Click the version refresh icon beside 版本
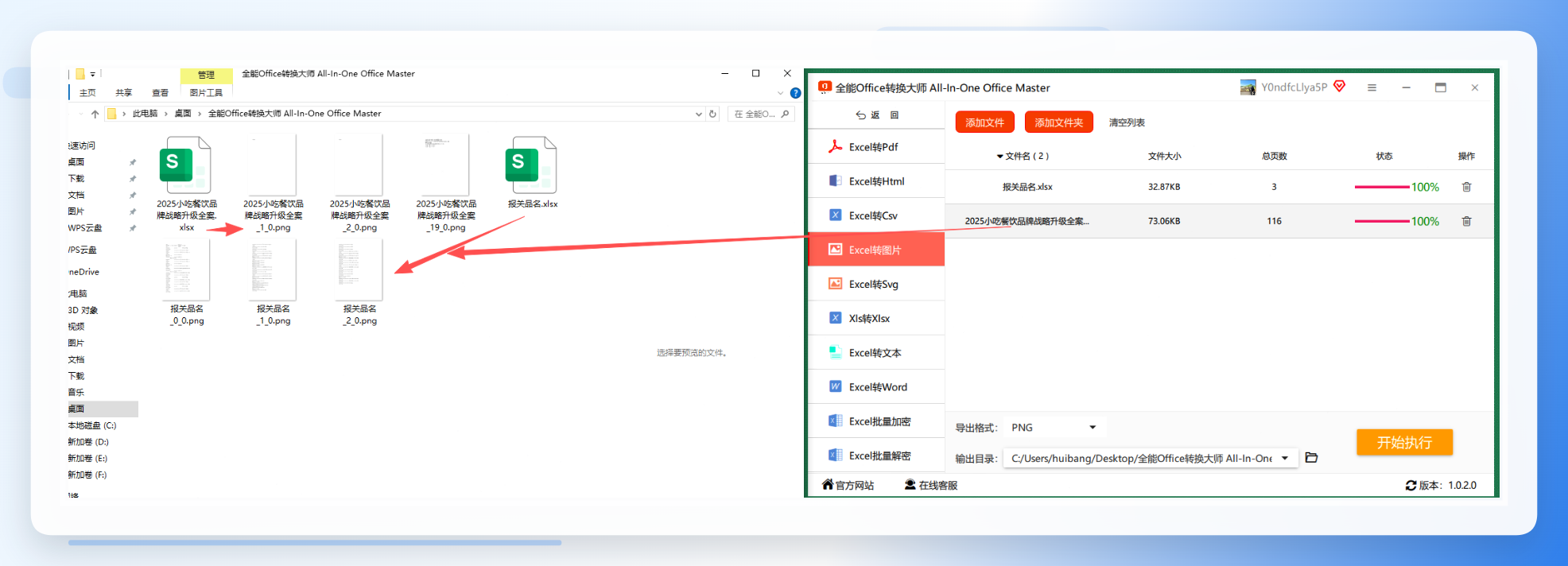The width and height of the screenshot is (1568, 566). coord(1411,485)
